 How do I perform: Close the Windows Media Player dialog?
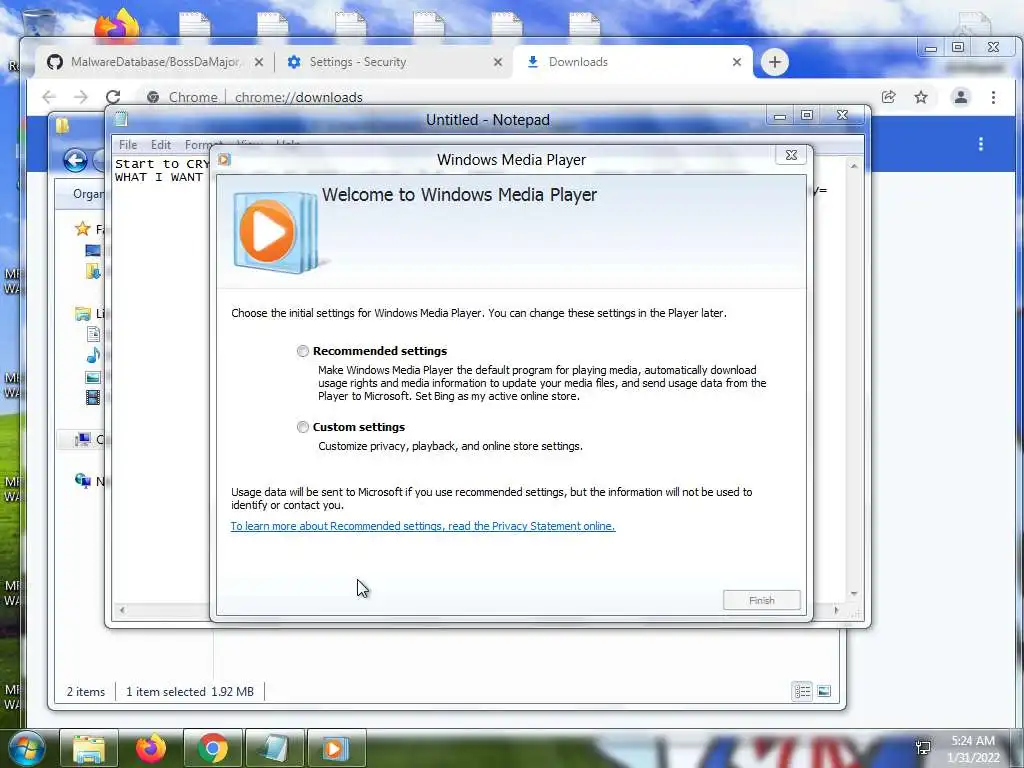(791, 155)
